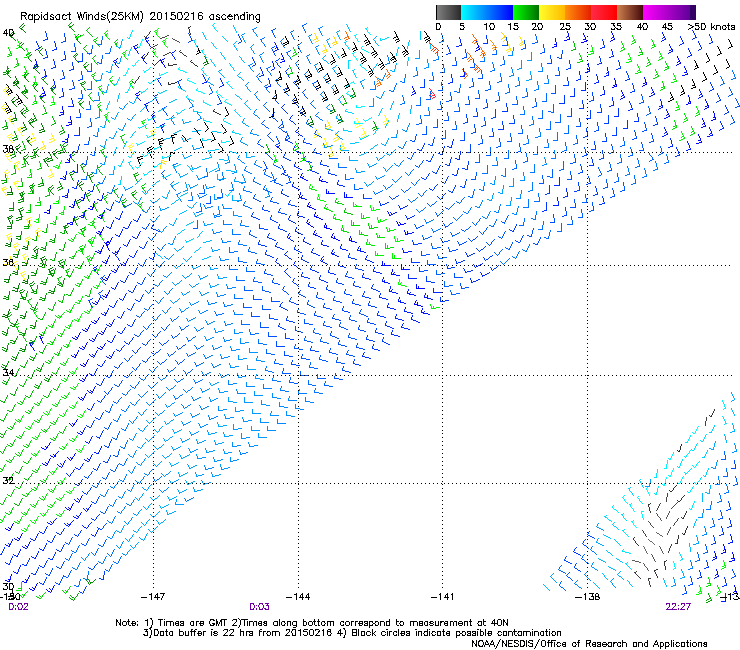Click the legend value 35 under the color bar

616,27
